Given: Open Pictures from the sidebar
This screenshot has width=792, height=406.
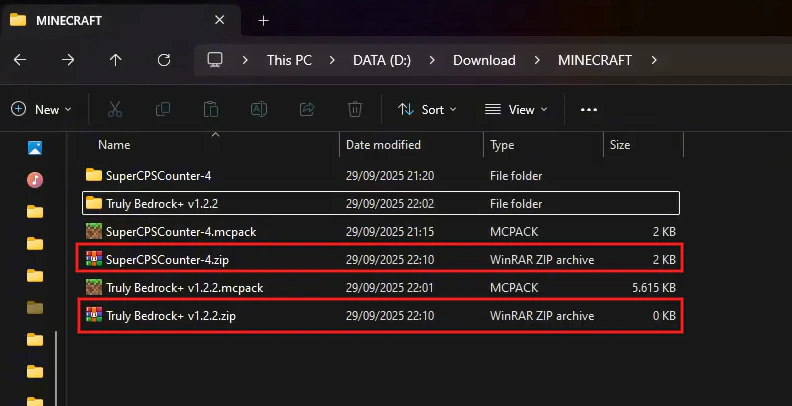Looking at the screenshot, I should tap(35, 148).
